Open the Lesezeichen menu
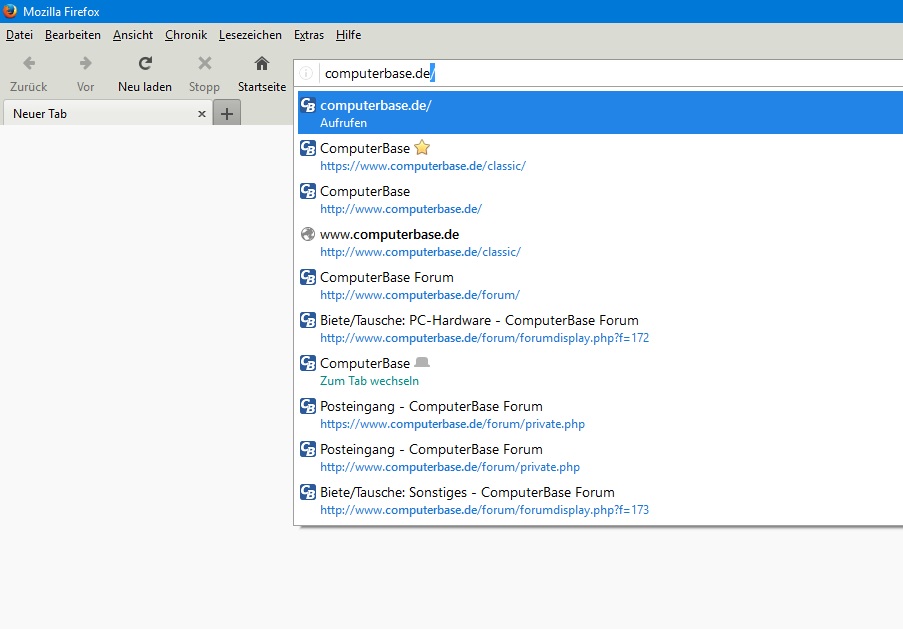 (251, 35)
